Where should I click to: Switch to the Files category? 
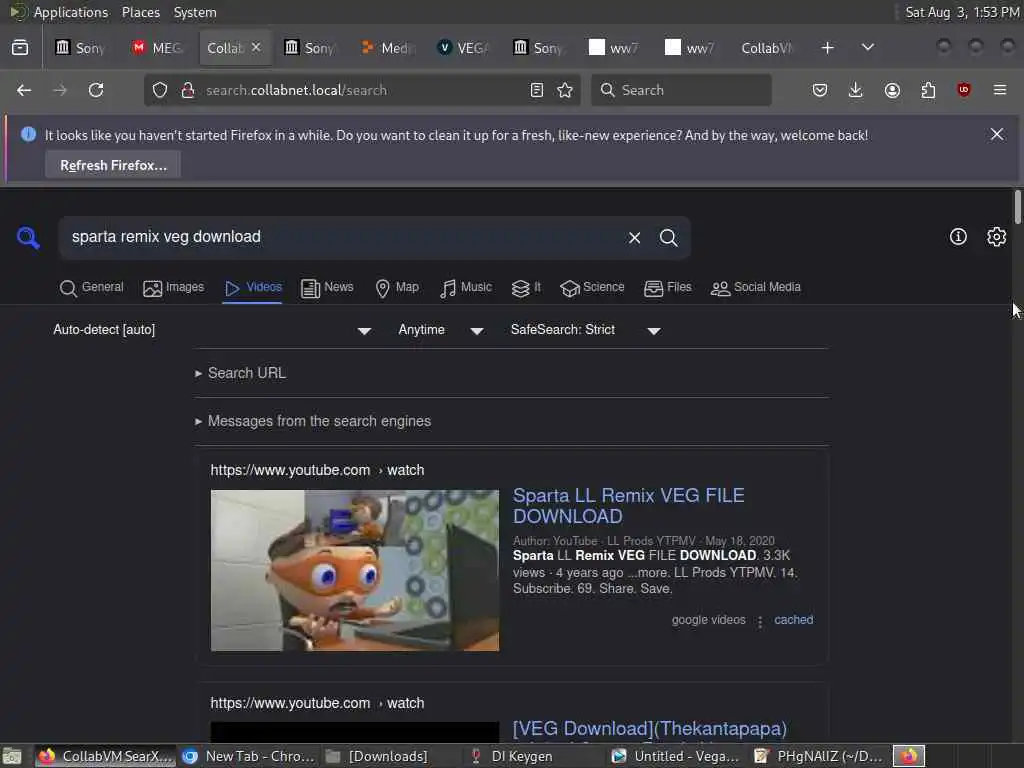click(x=667, y=287)
